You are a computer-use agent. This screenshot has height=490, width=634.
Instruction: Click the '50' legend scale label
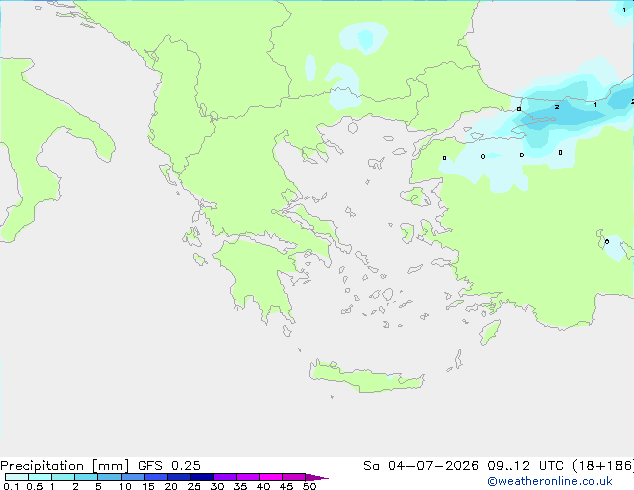pyautogui.click(x=309, y=486)
